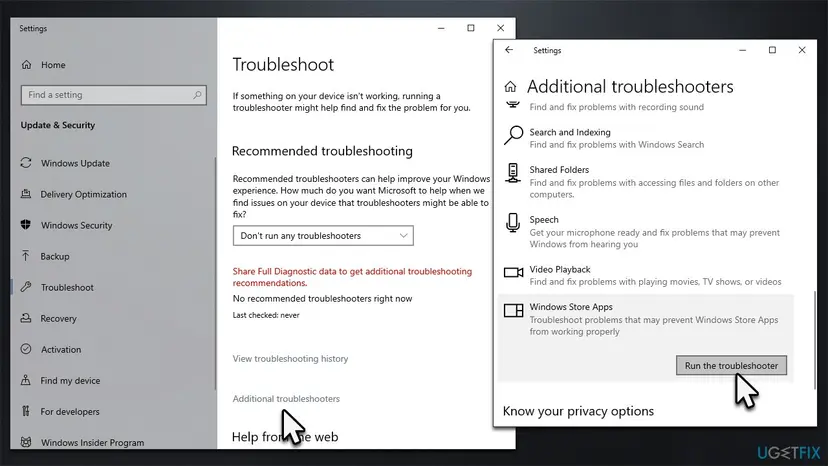
Task: Click the scrollbar in Additional troubleshooters window
Action: pos(814,340)
